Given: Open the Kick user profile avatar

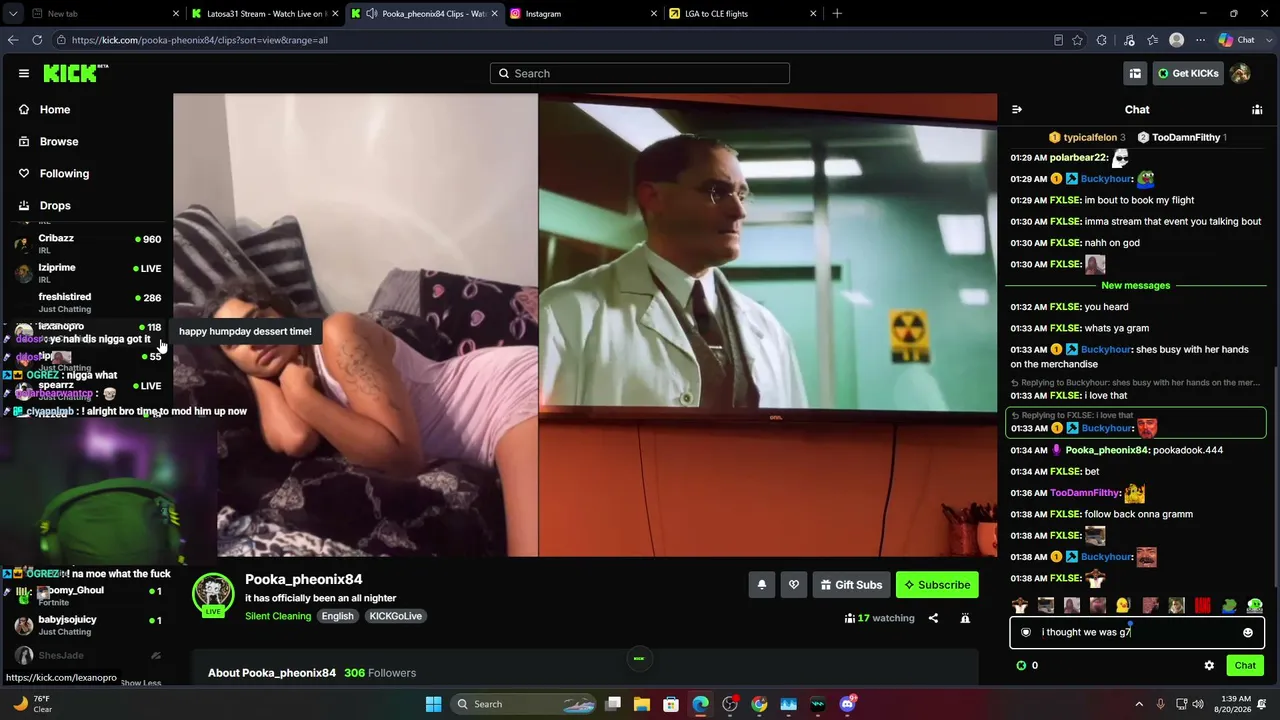Looking at the screenshot, I should [x=1240, y=73].
